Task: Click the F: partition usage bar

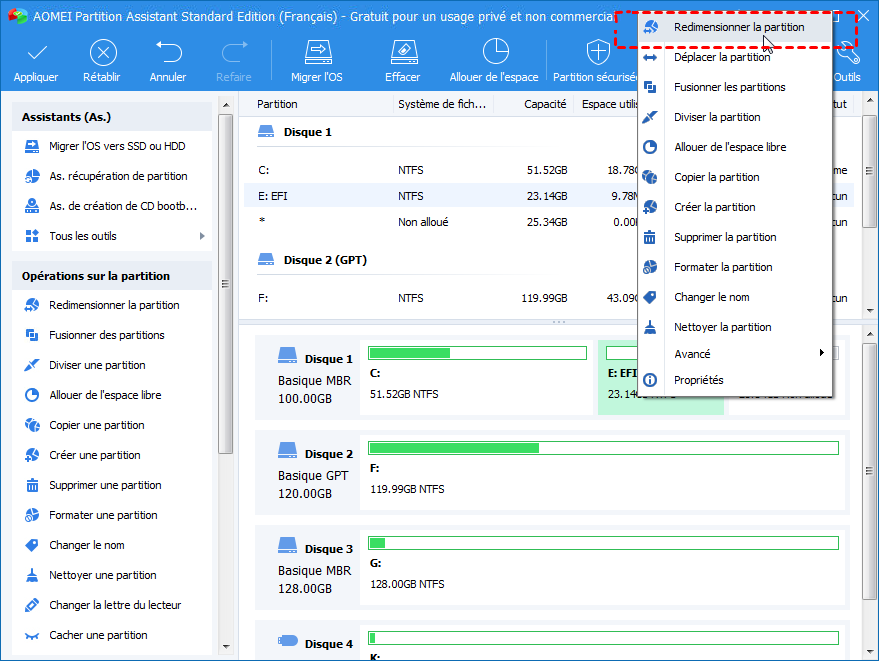Action: pos(603,448)
